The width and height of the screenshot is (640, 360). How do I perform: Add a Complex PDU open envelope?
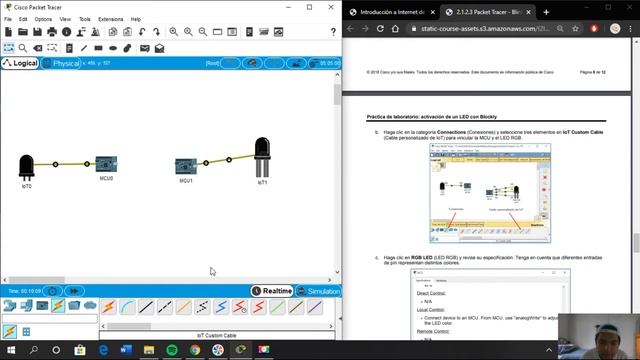pyautogui.click(x=159, y=48)
